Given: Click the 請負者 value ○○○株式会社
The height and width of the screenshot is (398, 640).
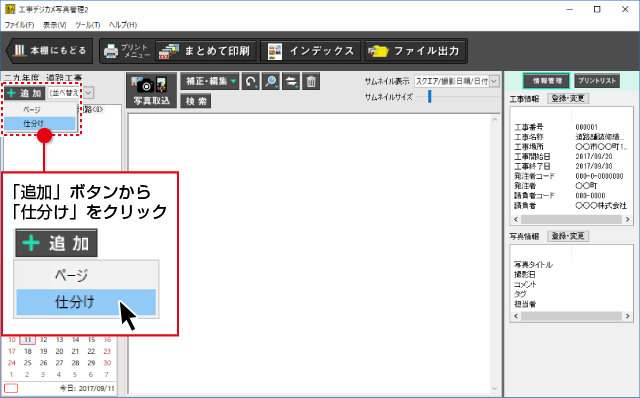Looking at the screenshot, I should 601,206.
